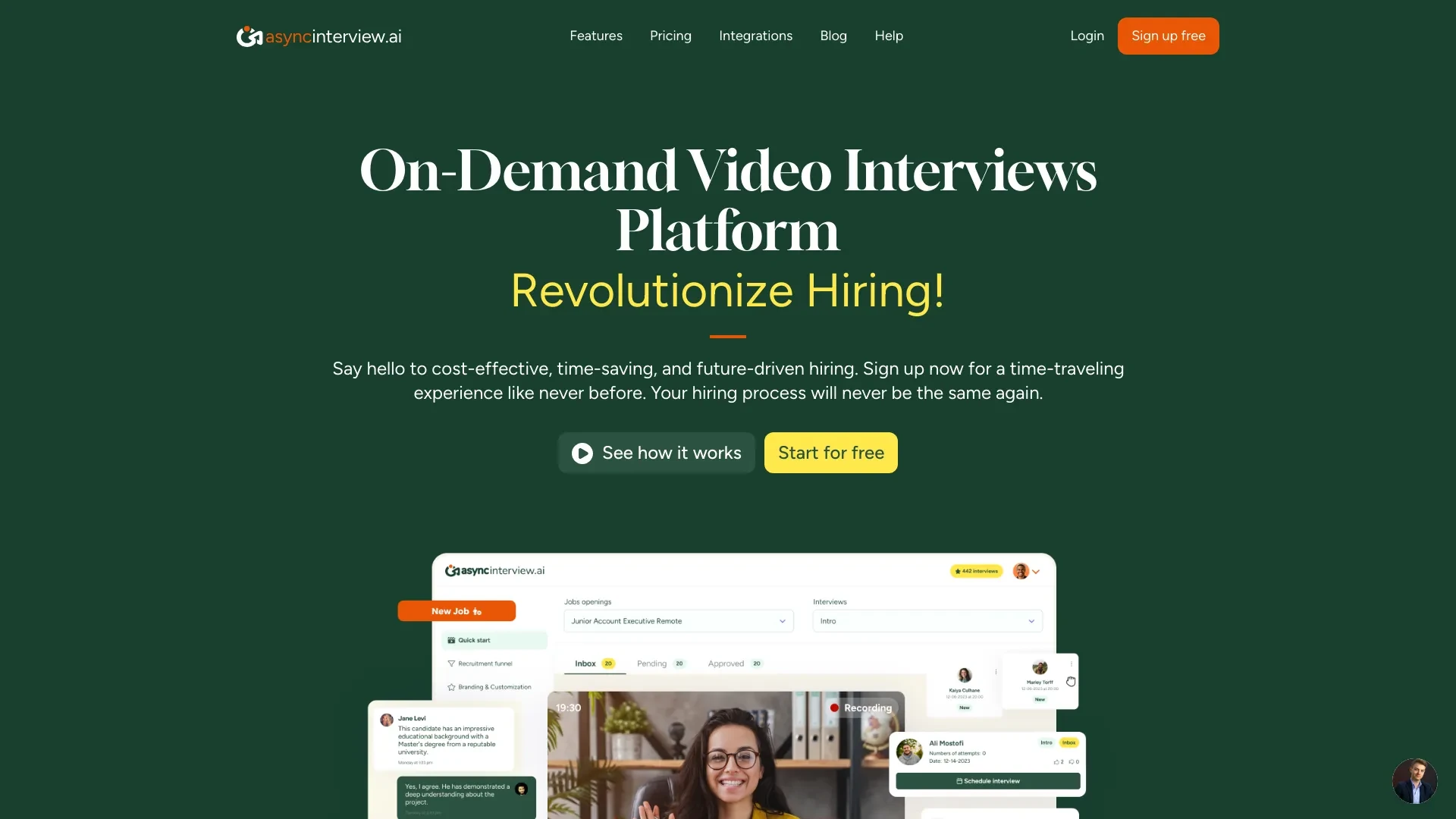Click the recording indicator icon
This screenshot has width=1456, height=819.
tap(834, 707)
